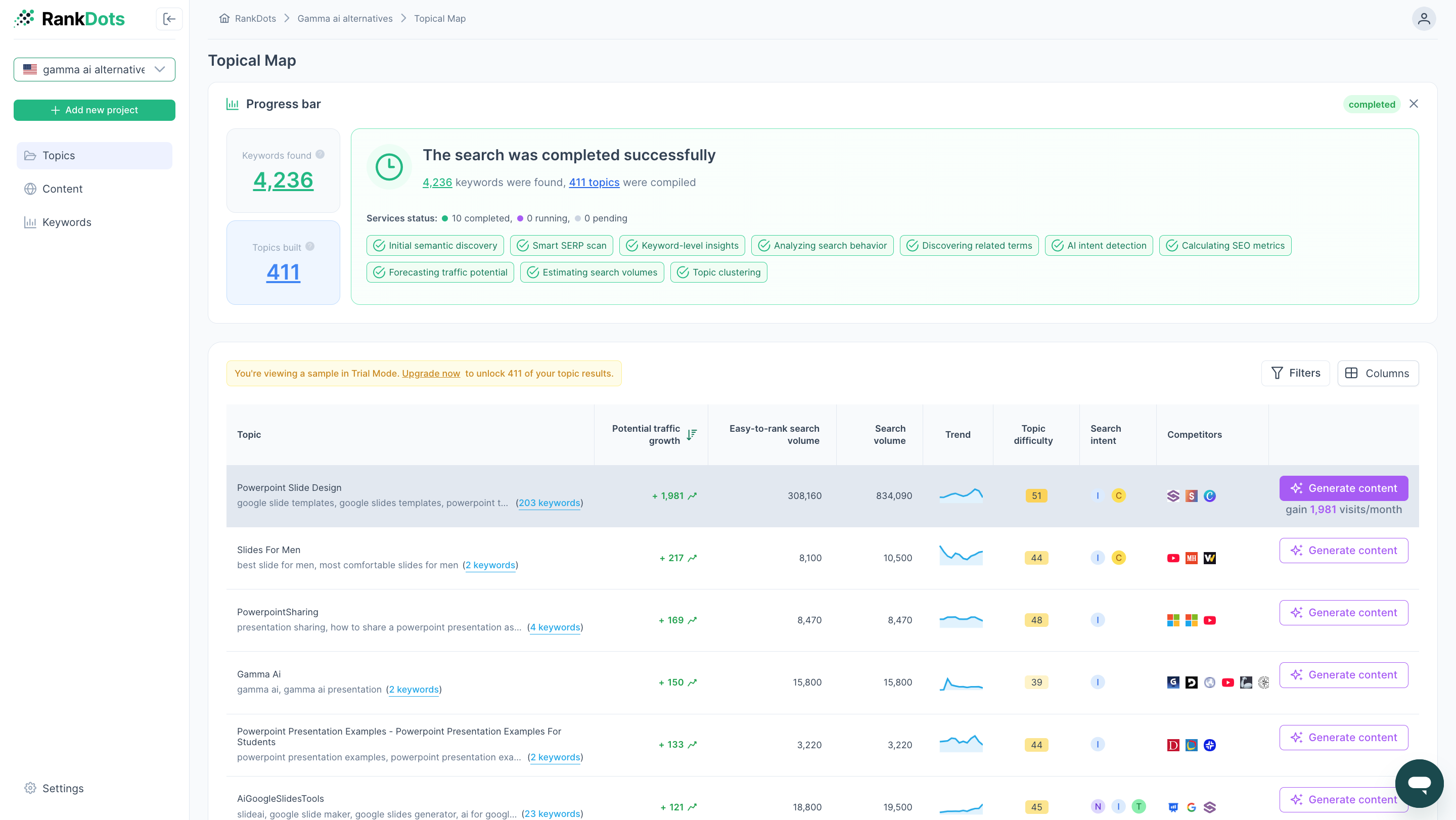The width and height of the screenshot is (1456, 820).
Task: Click the first competitor icon for Gamma Ai
Action: point(1173,682)
